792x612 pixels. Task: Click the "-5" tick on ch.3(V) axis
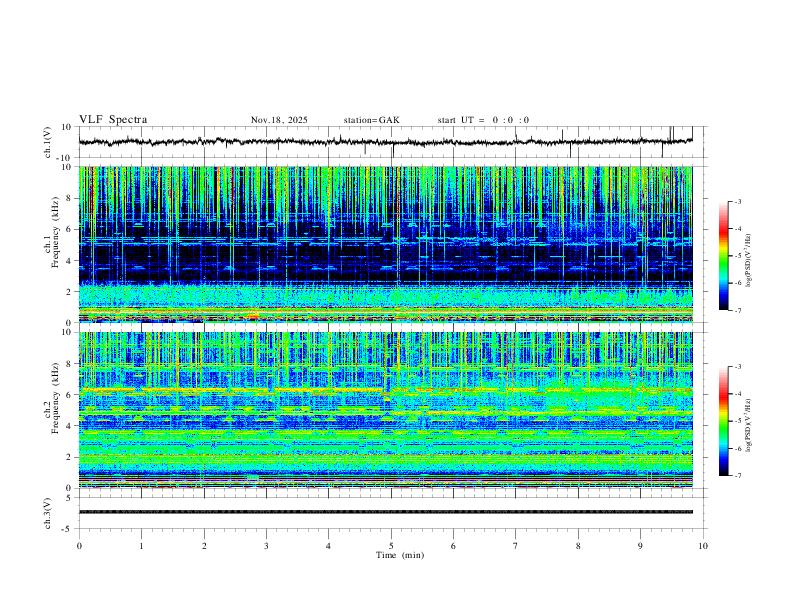point(68,529)
